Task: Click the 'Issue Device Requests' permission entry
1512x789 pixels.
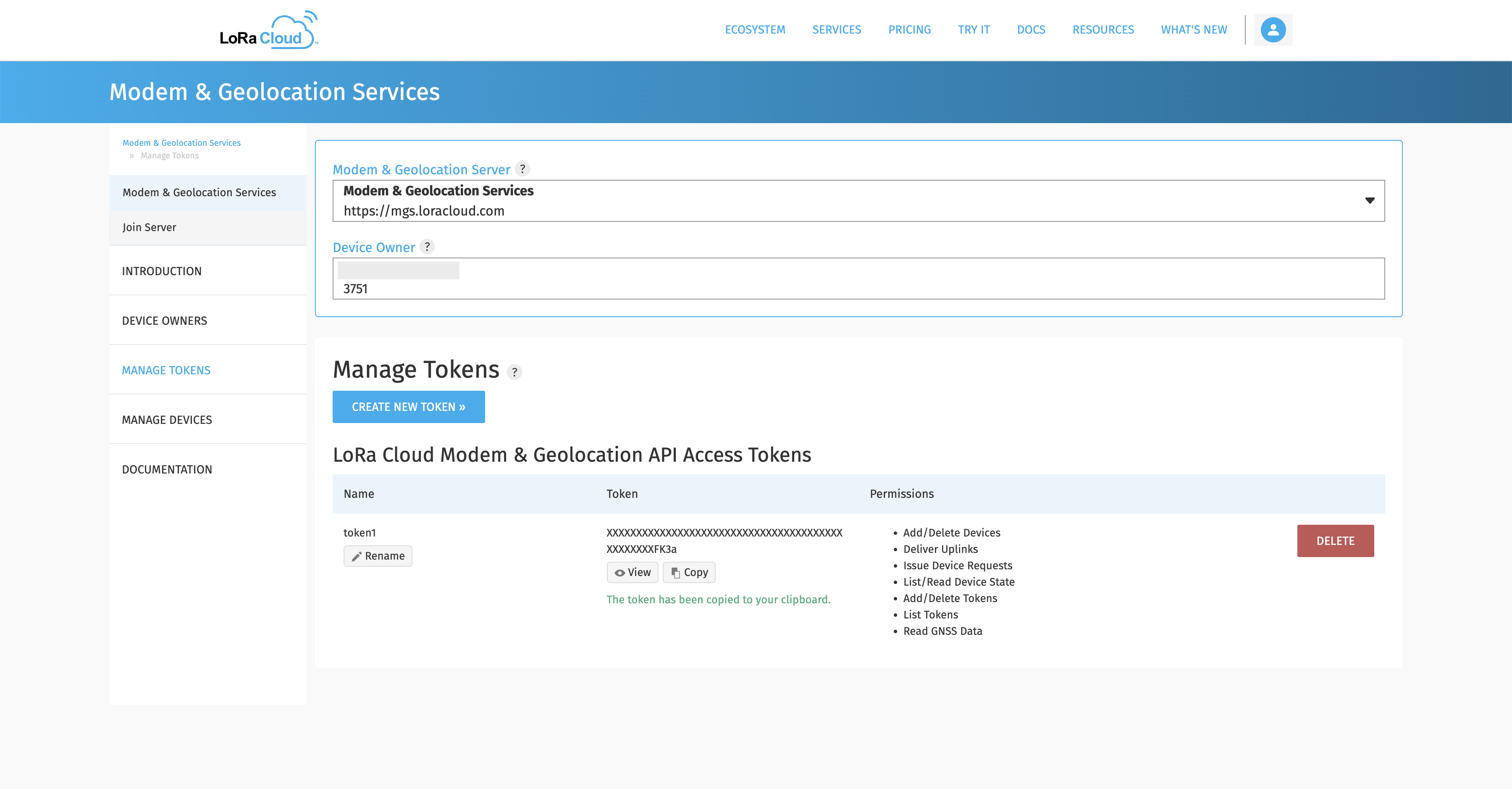Action: point(957,566)
